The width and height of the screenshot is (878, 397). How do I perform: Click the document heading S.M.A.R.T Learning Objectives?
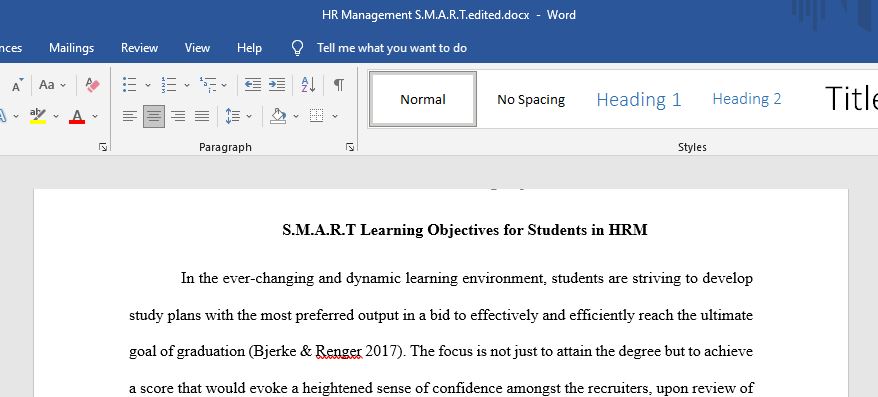click(465, 230)
